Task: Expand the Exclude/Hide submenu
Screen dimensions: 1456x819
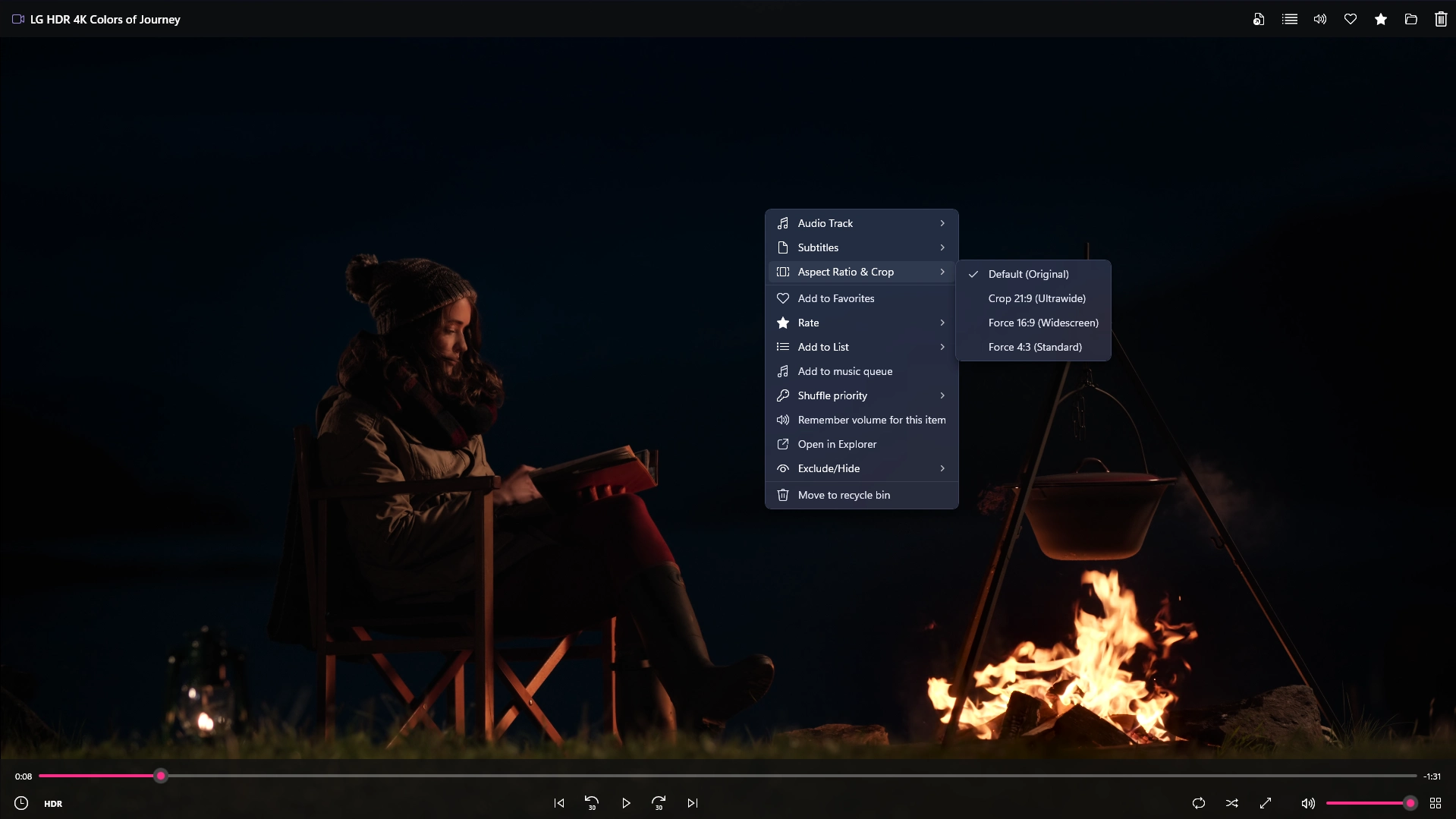Action: coord(861,468)
